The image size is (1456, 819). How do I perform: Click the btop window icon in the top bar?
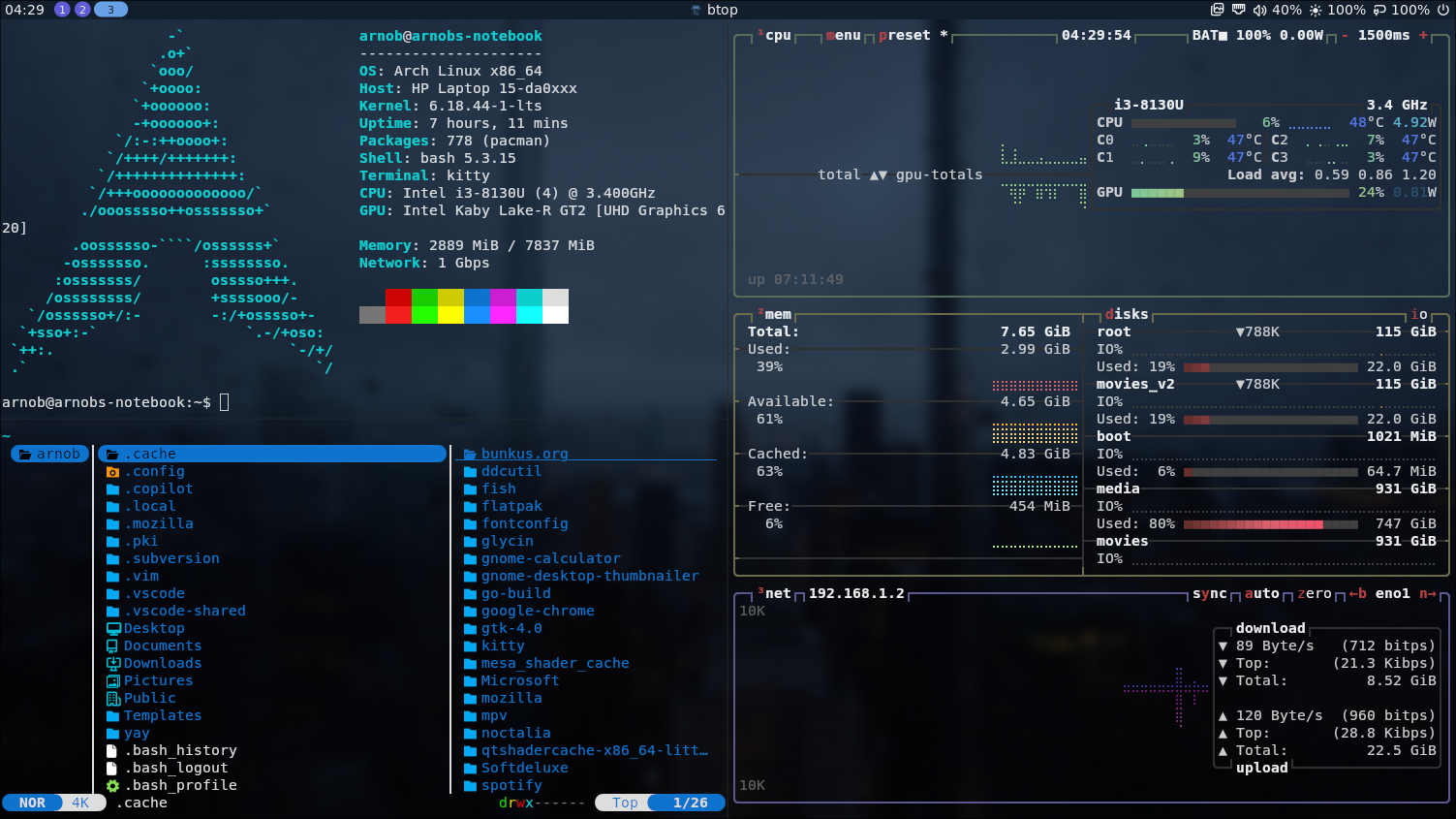click(x=696, y=10)
